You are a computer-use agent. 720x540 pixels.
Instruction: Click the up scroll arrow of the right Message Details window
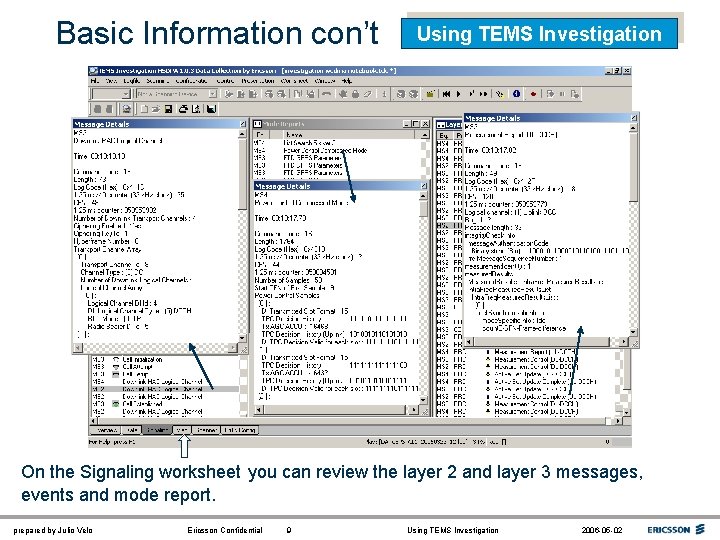[634, 128]
